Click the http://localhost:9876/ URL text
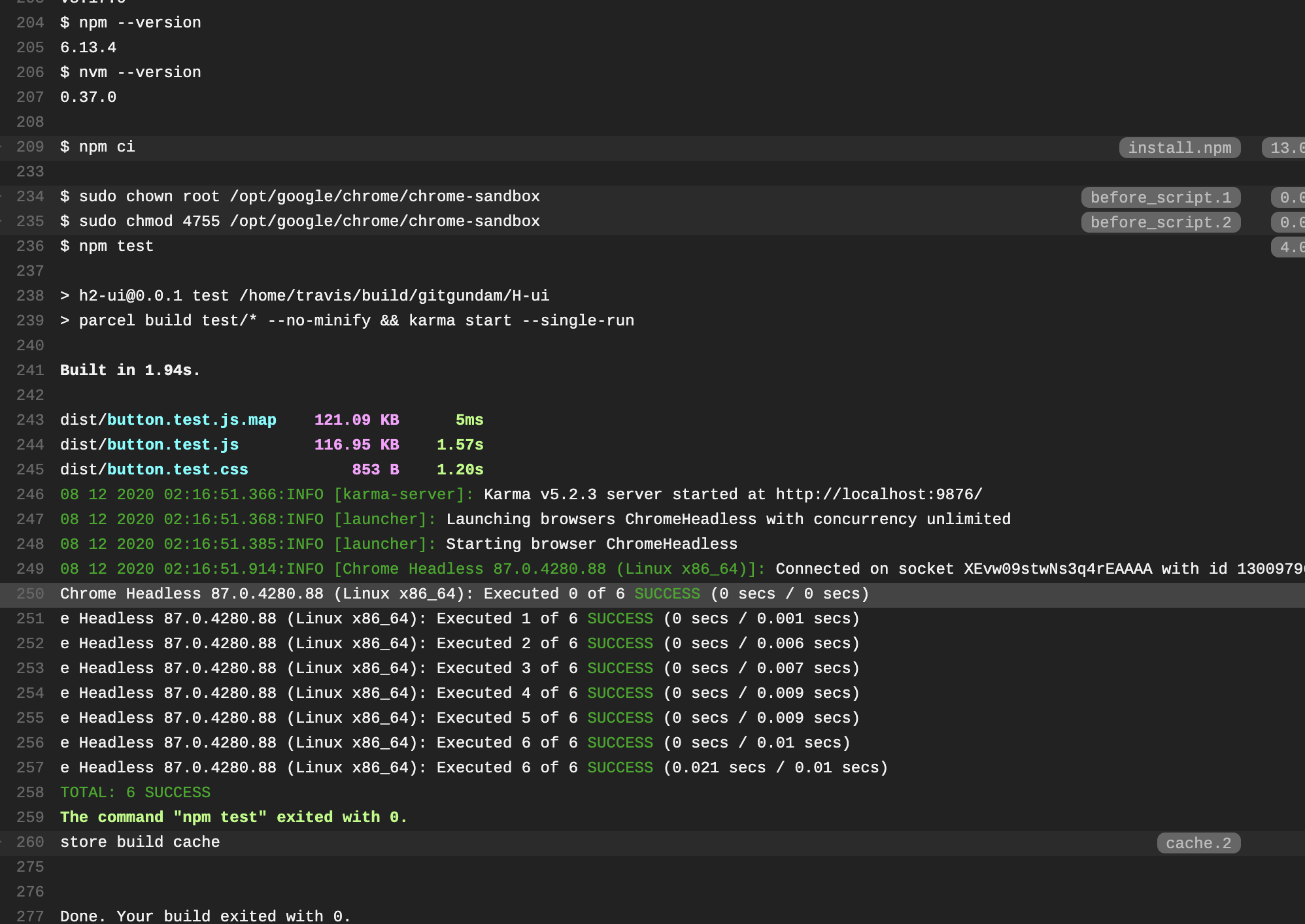 click(x=879, y=495)
